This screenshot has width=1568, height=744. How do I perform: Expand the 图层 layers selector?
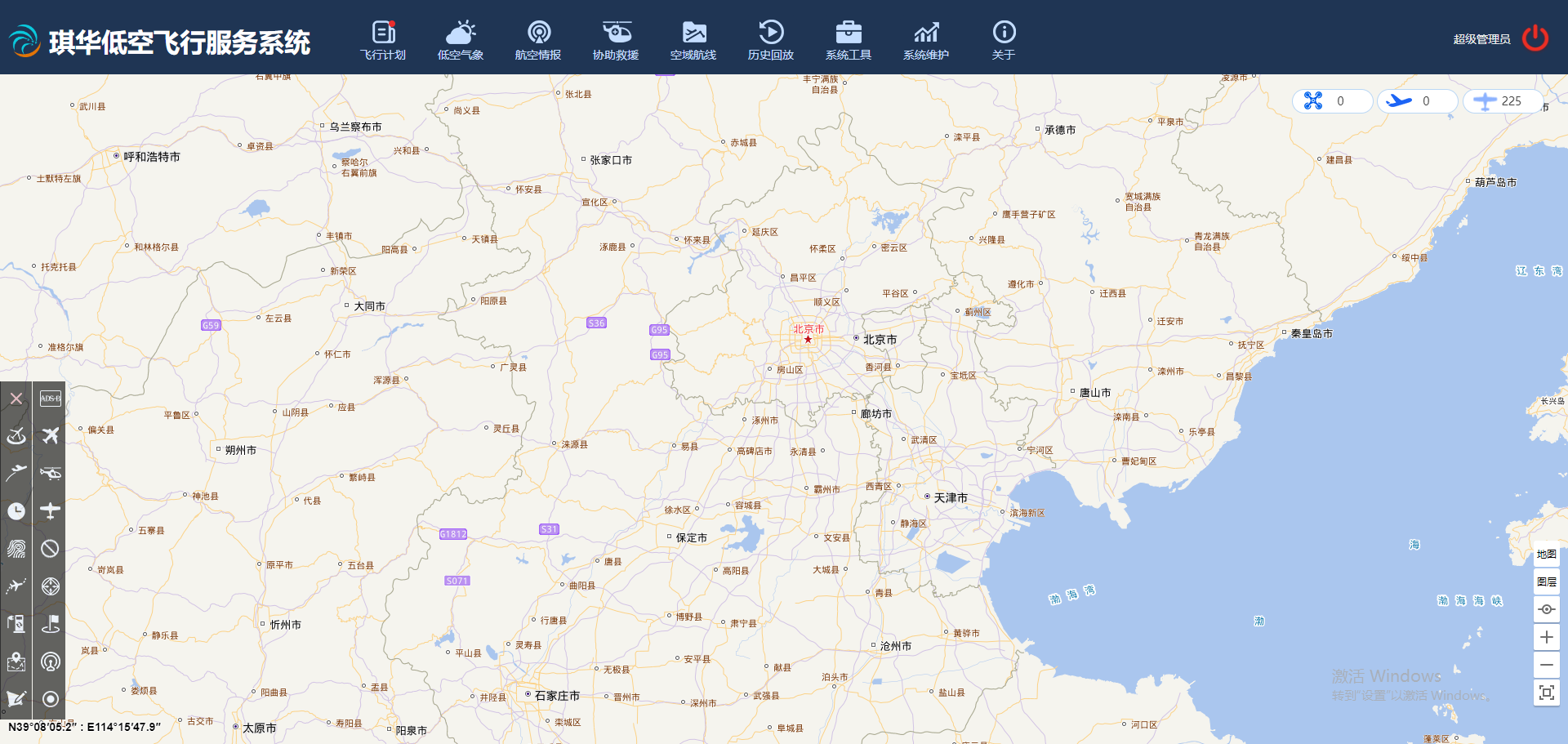pos(1546,582)
